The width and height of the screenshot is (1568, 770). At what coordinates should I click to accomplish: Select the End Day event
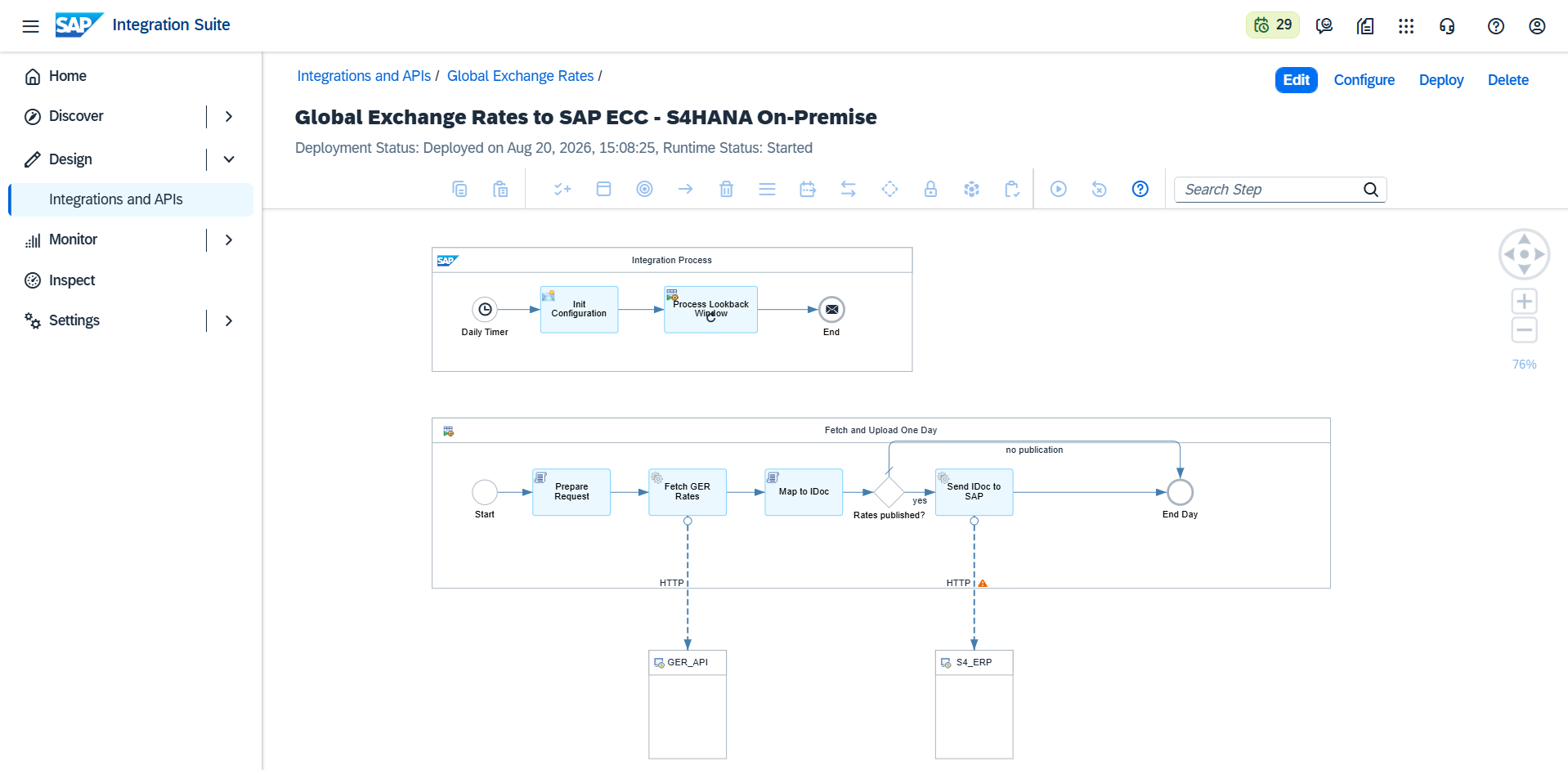point(1180,492)
